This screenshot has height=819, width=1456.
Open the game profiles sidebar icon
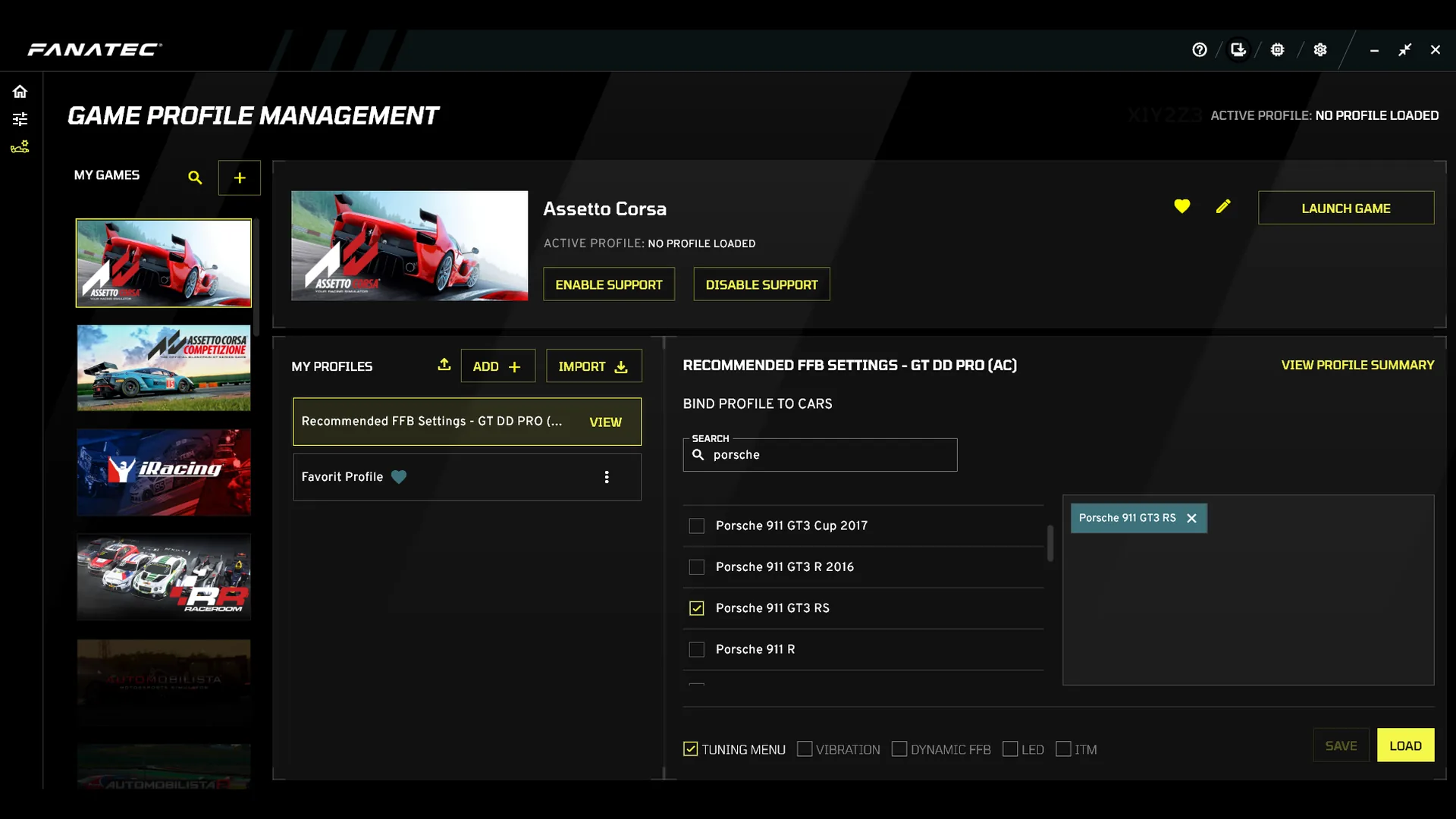coord(20,146)
